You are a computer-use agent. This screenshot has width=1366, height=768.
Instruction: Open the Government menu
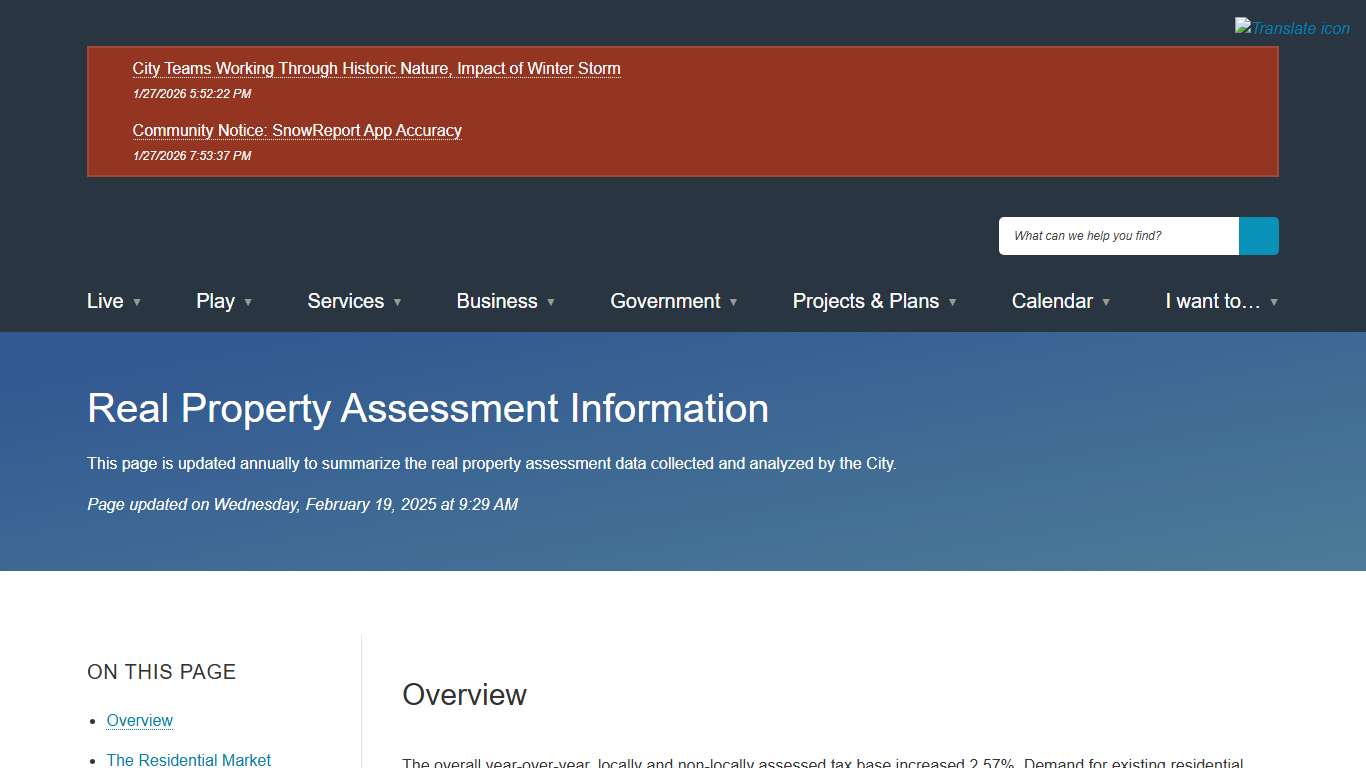665,301
